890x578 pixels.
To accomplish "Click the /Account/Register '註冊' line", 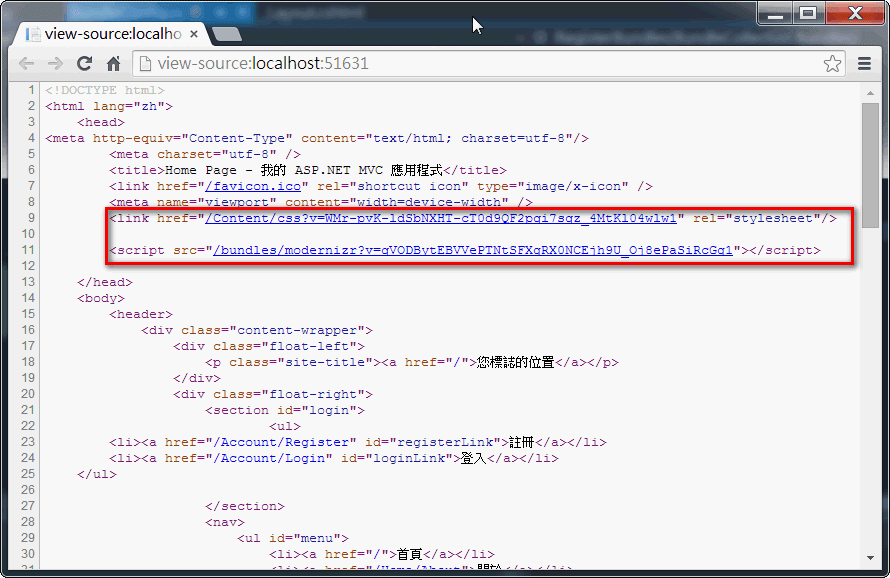I will point(358,442).
